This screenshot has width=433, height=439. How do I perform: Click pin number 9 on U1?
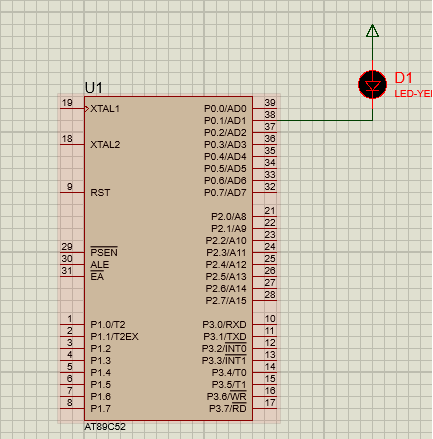pos(70,187)
